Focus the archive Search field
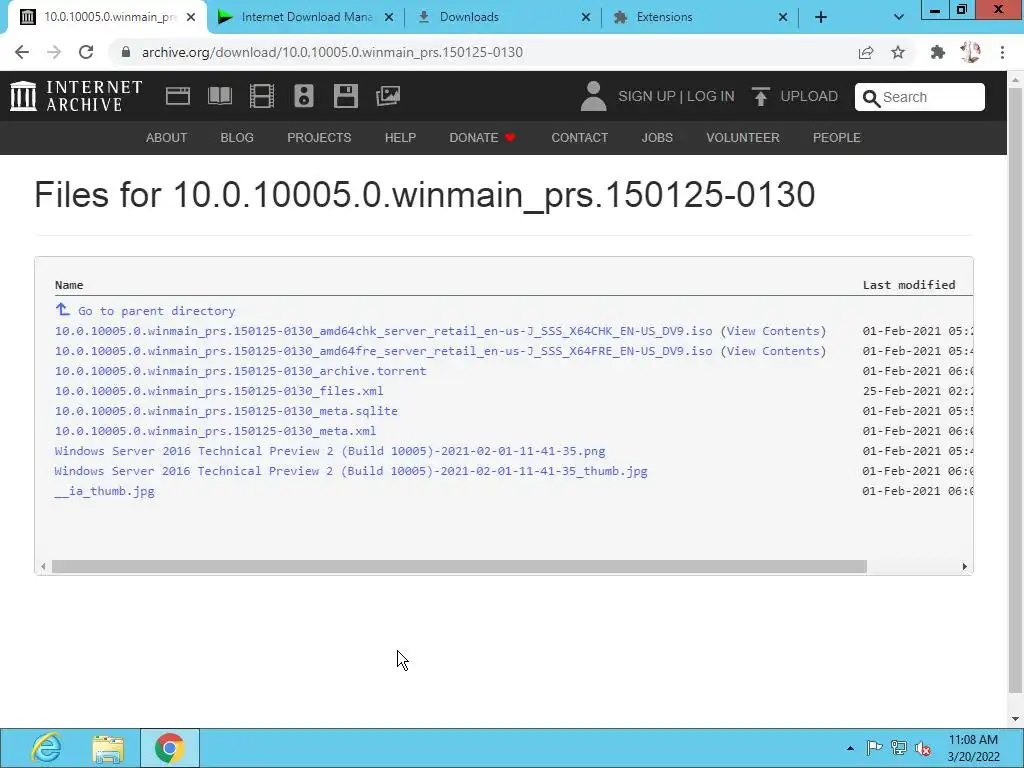Image resolution: width=1024 pixels, height=768 pixels. click(920, 97)
